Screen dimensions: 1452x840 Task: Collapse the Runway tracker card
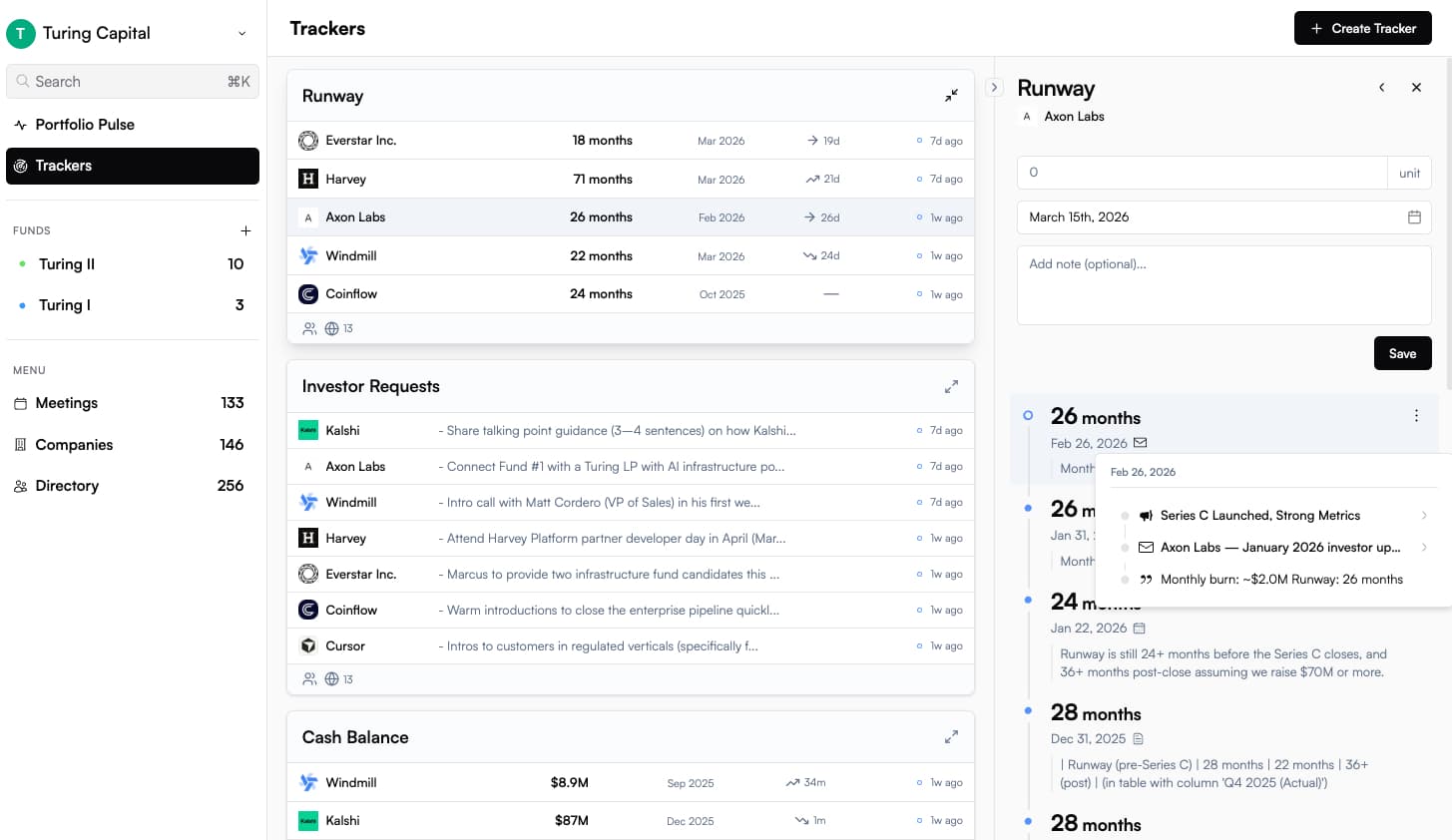[x=951, y=96]
